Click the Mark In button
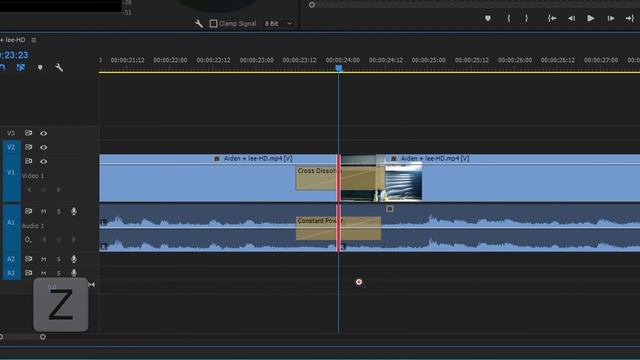Image resolution: width=640 pixels, height=360 pixels. 509,18
